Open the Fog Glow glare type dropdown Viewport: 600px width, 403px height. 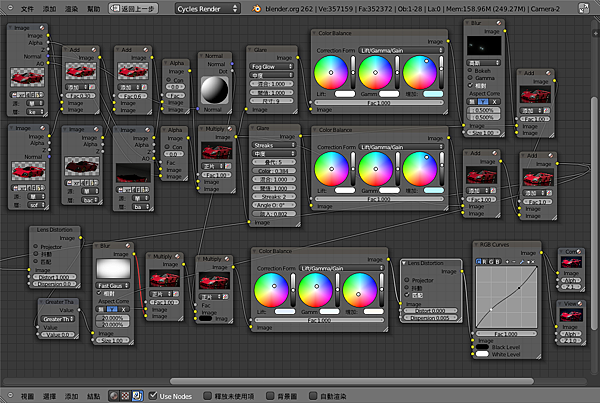click(x=271, y=67)
